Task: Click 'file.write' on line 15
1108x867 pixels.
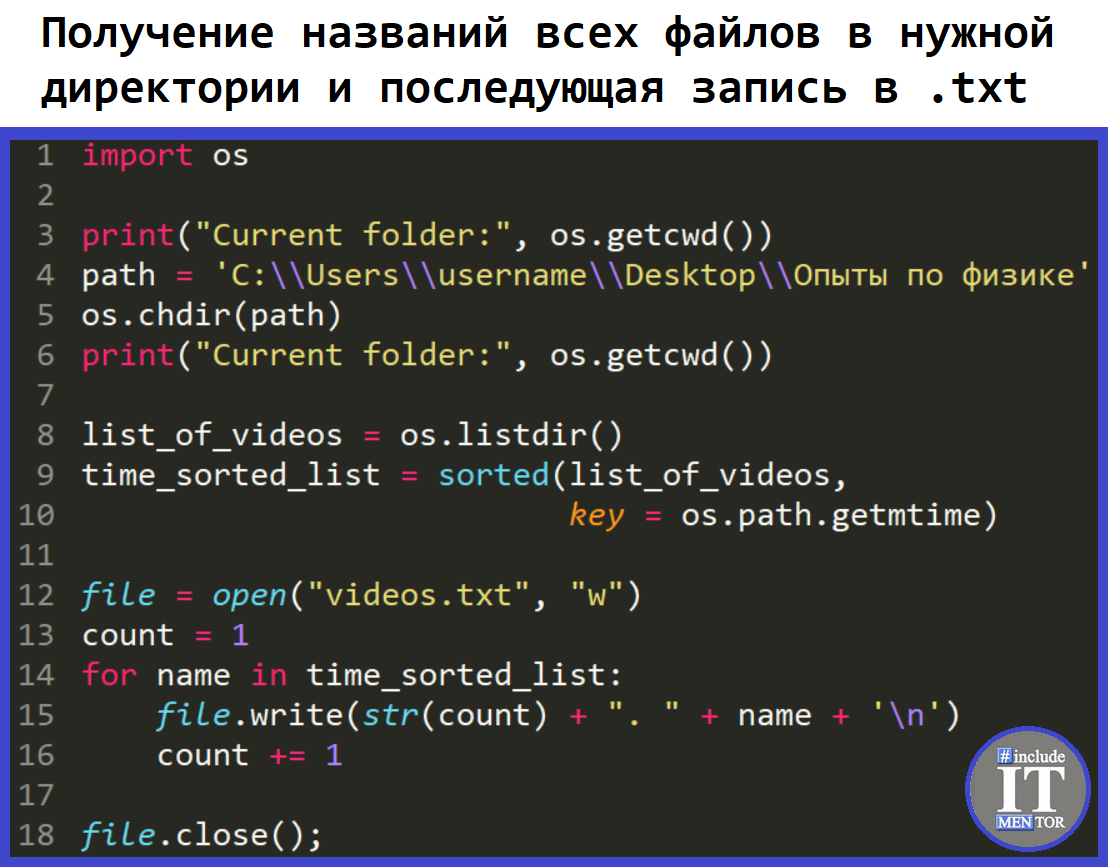Action: [x=249, y=715]
